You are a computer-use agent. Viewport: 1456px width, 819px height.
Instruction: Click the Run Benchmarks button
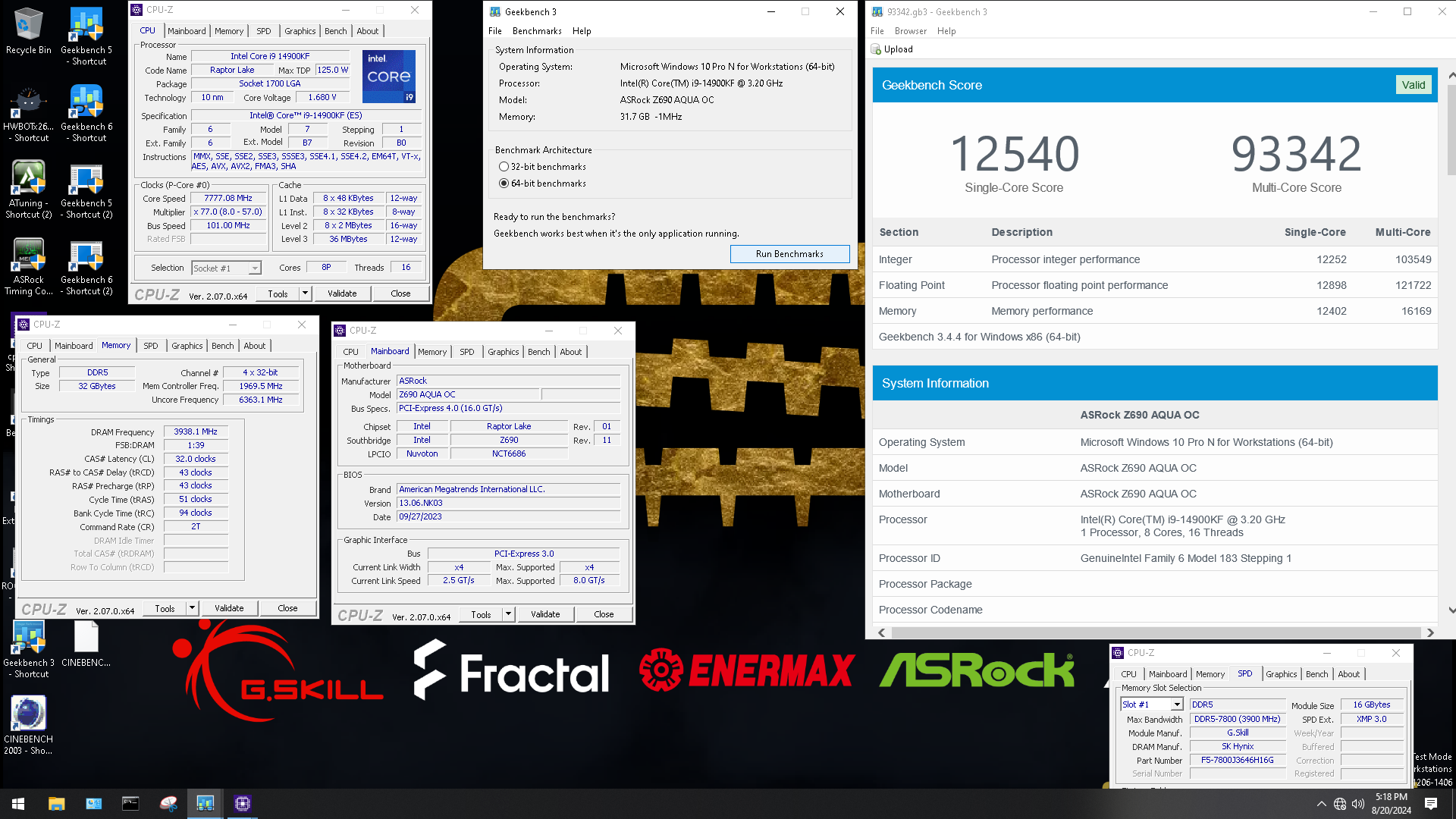pos(789,254)
